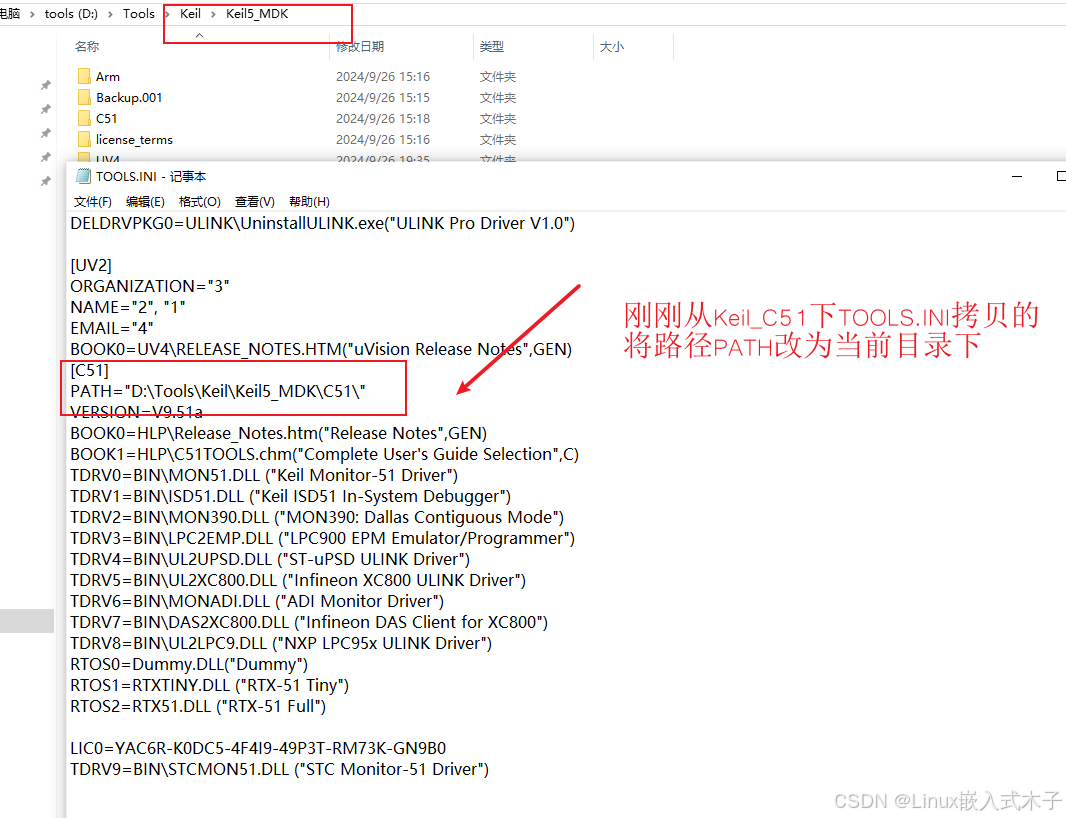Viewport: 1066px width, 818px height.
Task: Open the 帮助(H) menu in Notepad
Action: point(309,202)
